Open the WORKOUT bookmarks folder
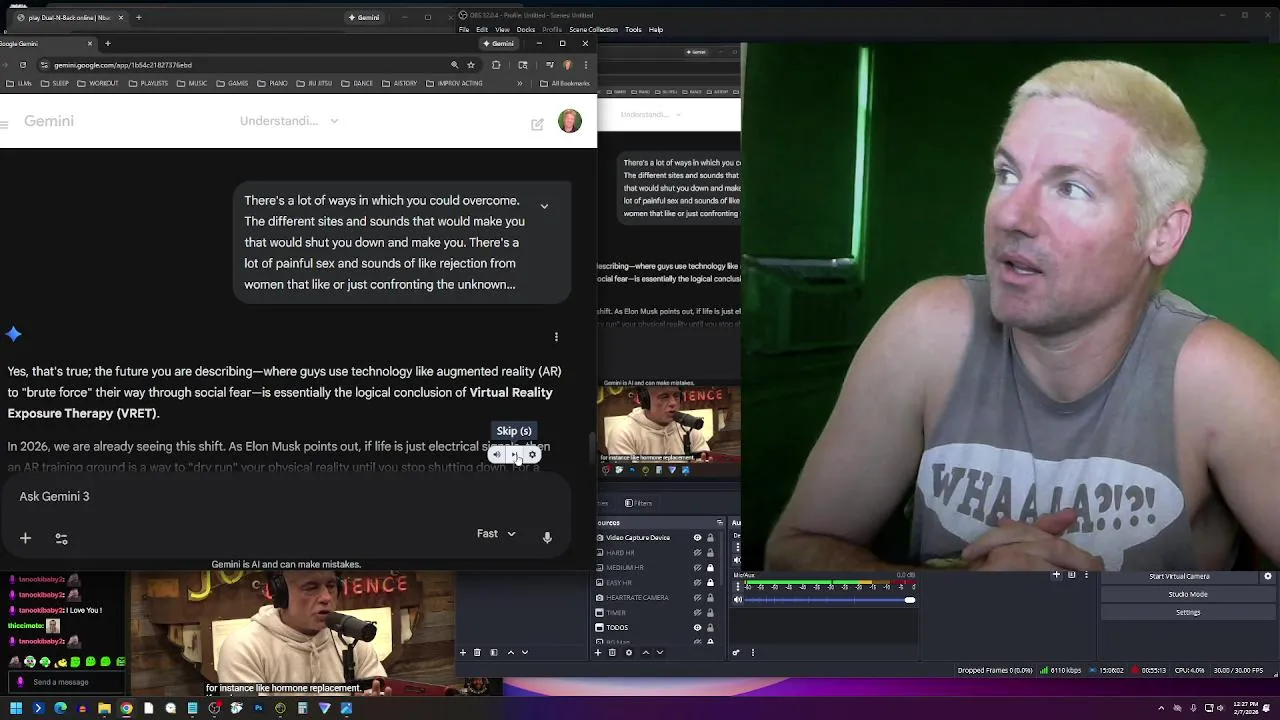This screenshot has height=720, width=1280. [98, 84]
